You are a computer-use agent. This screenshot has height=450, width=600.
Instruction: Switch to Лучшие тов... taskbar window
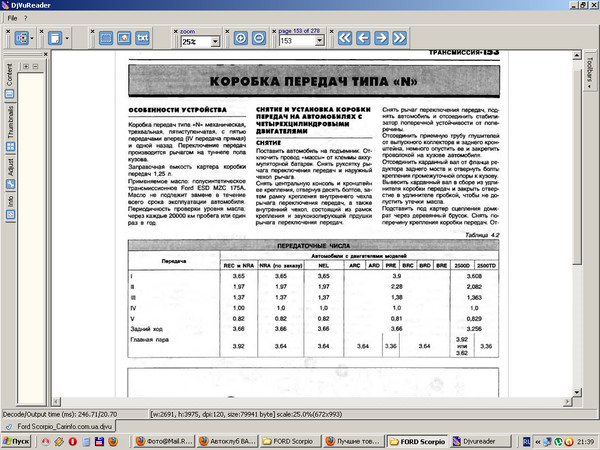tap(354, 441)
